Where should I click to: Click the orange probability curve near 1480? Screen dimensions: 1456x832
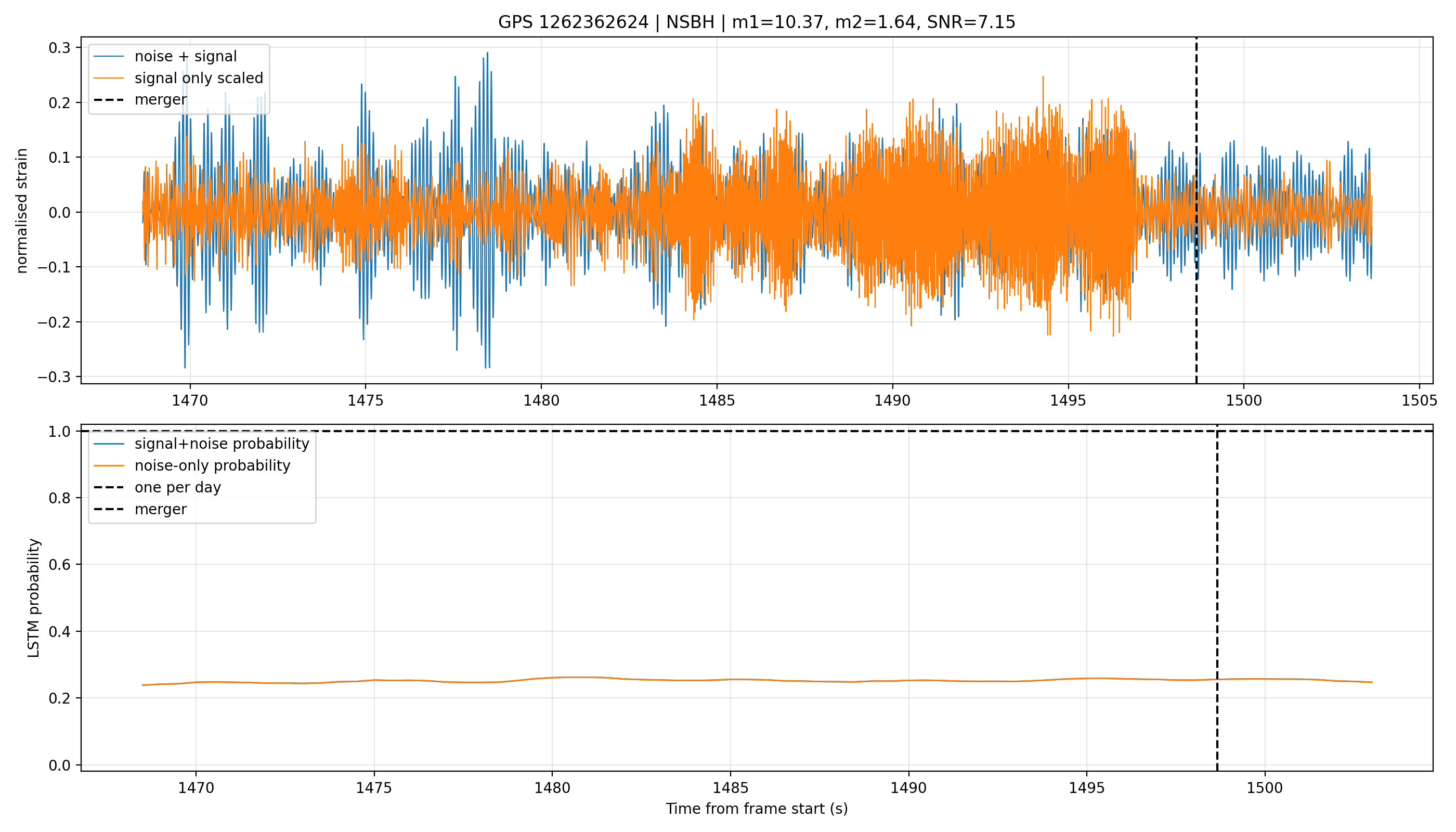[x=552, y=678]
